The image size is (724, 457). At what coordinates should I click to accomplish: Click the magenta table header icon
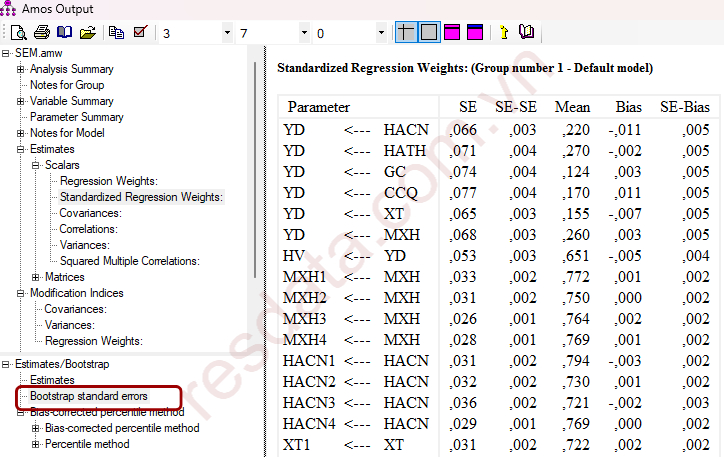point(452,33)
